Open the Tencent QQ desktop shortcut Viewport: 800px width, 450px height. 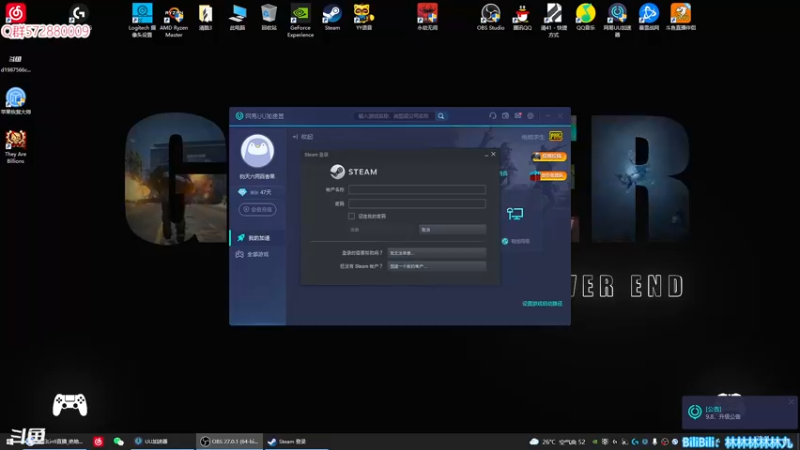coord(522,17)
